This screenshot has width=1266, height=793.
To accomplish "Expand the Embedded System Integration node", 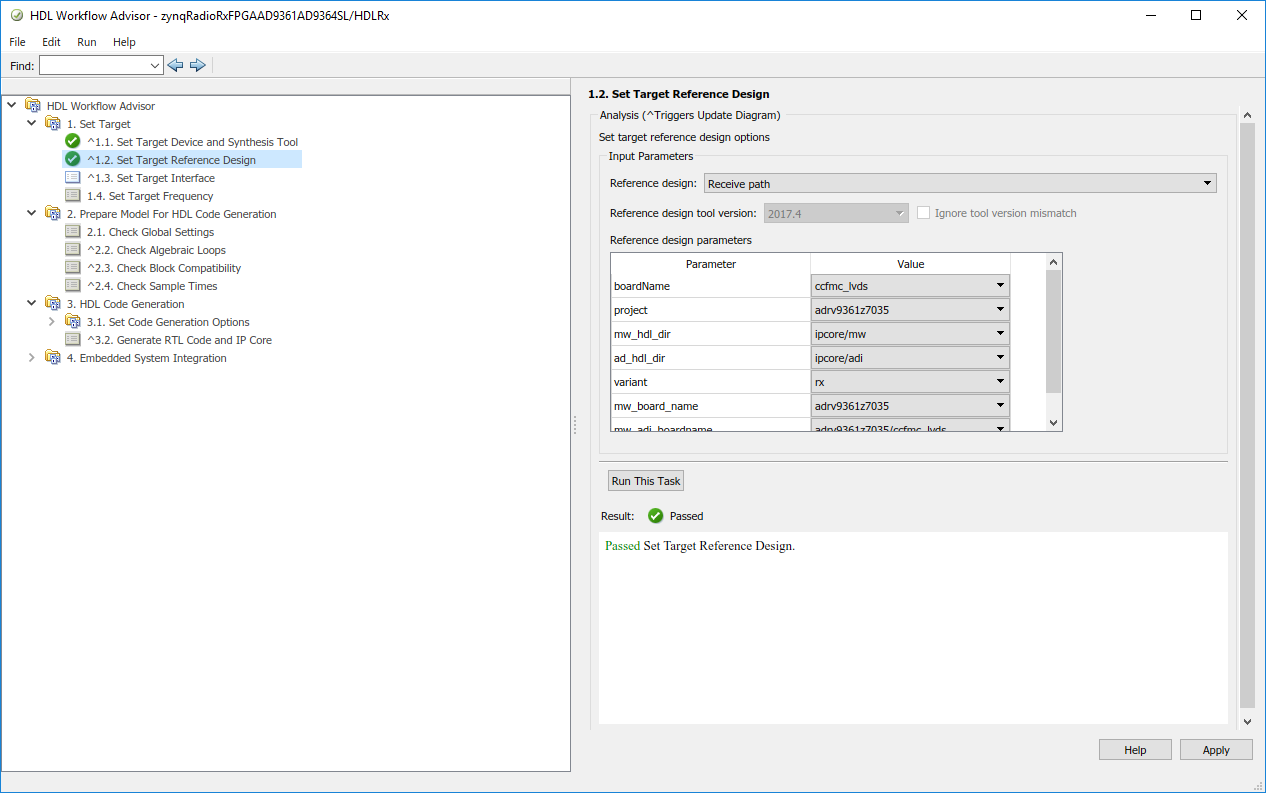I will pyautogui.click(x=32, y=358).
